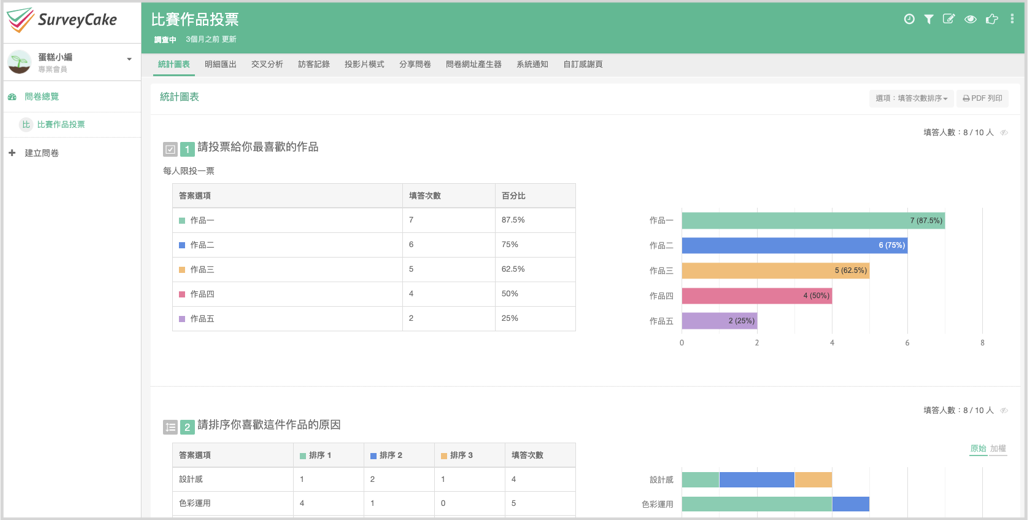Click the preview eye icon in header
This screenshot has height=520, width=1028.
(970, 19)
